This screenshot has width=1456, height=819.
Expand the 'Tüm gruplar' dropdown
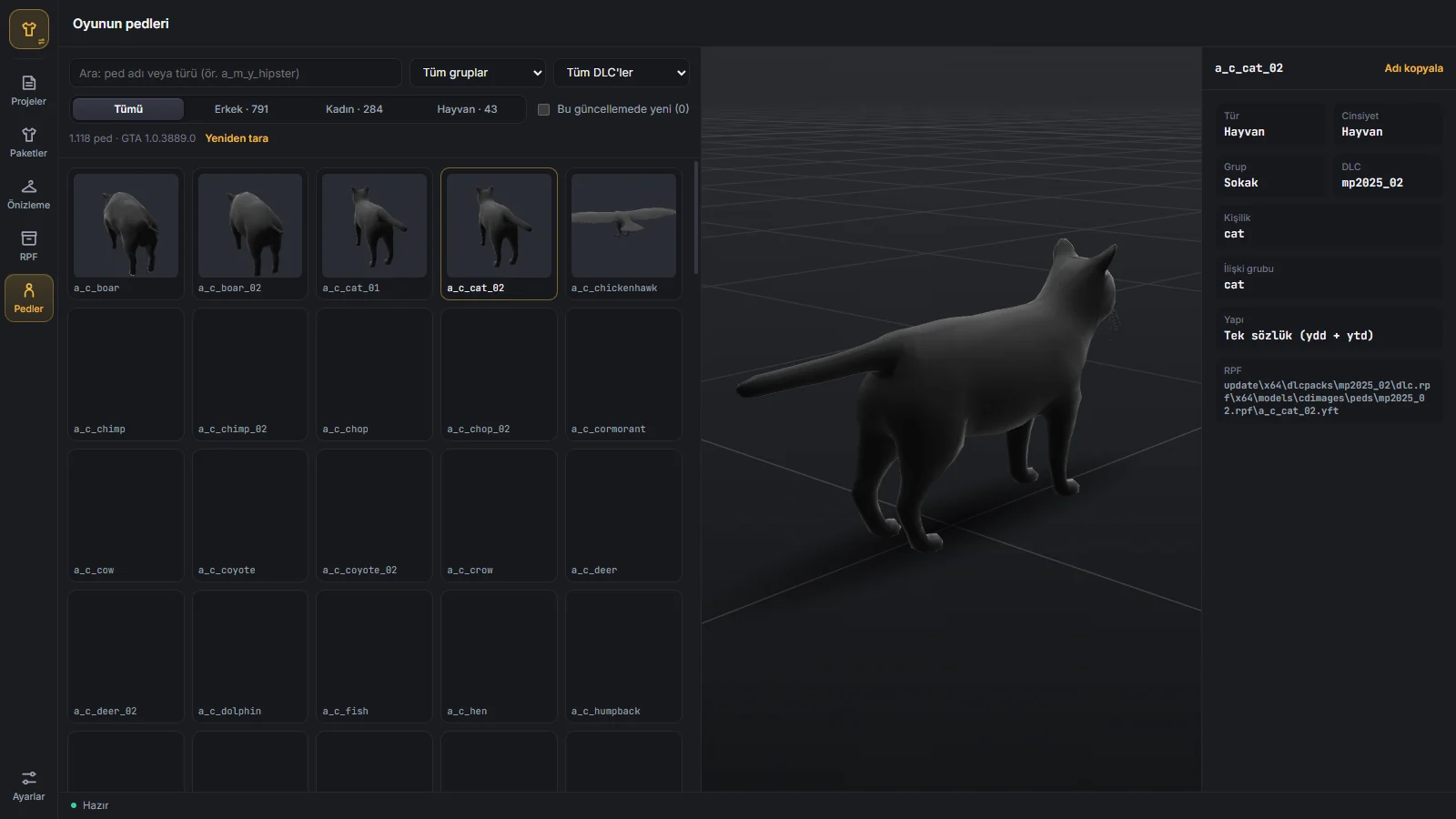point(478,73)
